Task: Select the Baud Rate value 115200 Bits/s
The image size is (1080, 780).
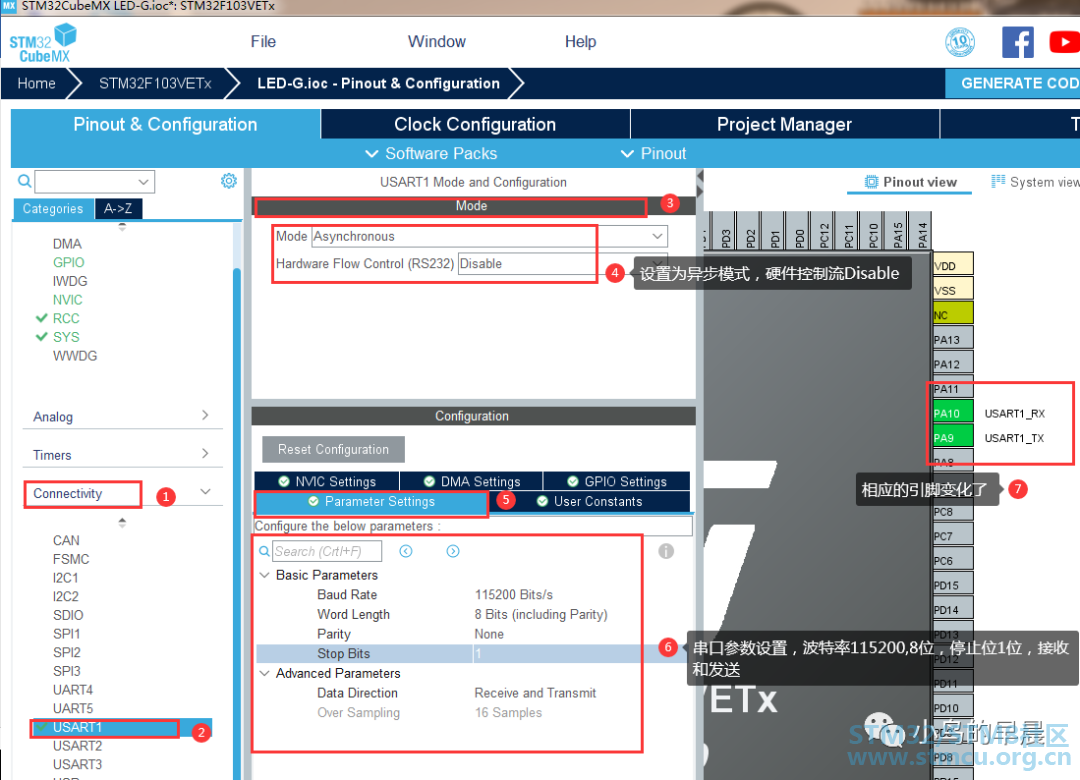Action: pyautogui.click(x=513, y=594)
